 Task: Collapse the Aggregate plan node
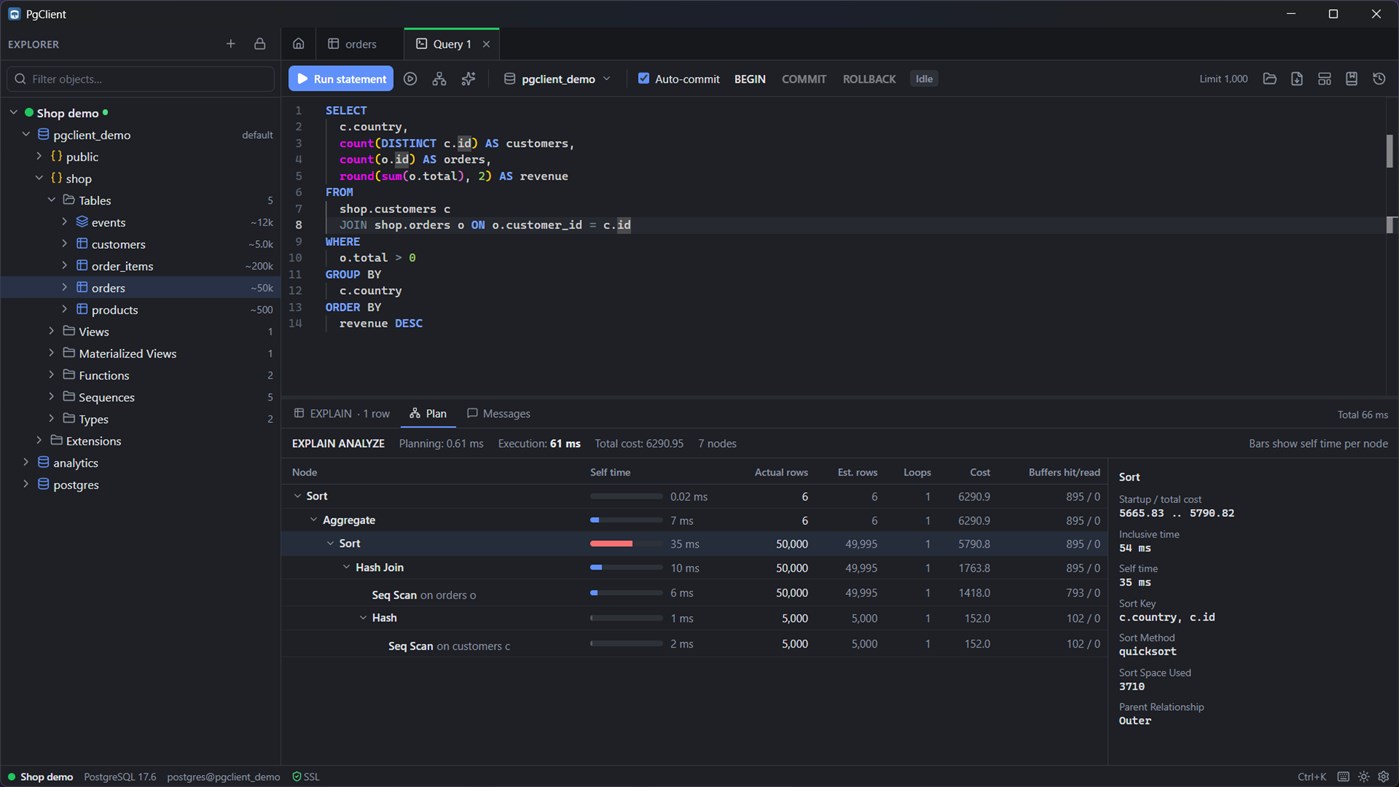pos(314,520)
